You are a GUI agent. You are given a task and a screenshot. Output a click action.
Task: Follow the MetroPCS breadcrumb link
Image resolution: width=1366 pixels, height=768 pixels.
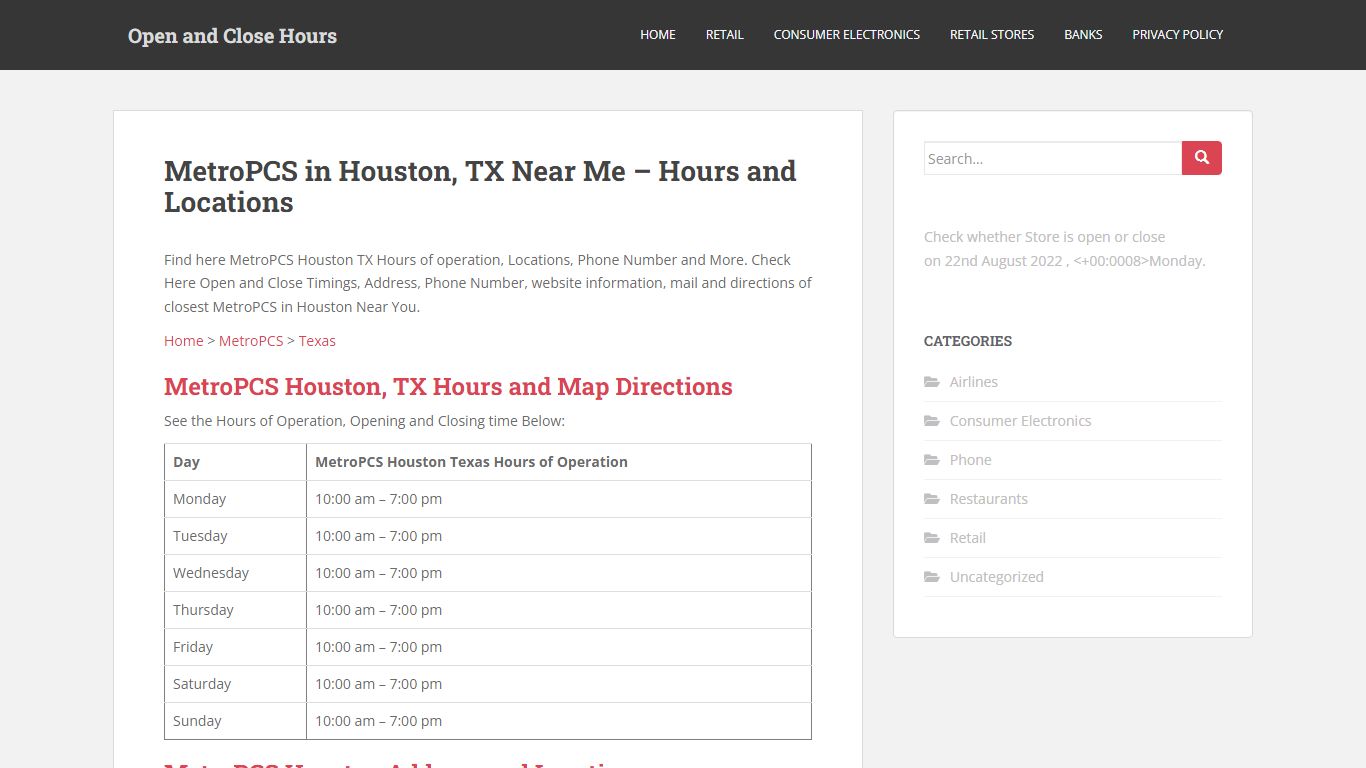point(251,341)
